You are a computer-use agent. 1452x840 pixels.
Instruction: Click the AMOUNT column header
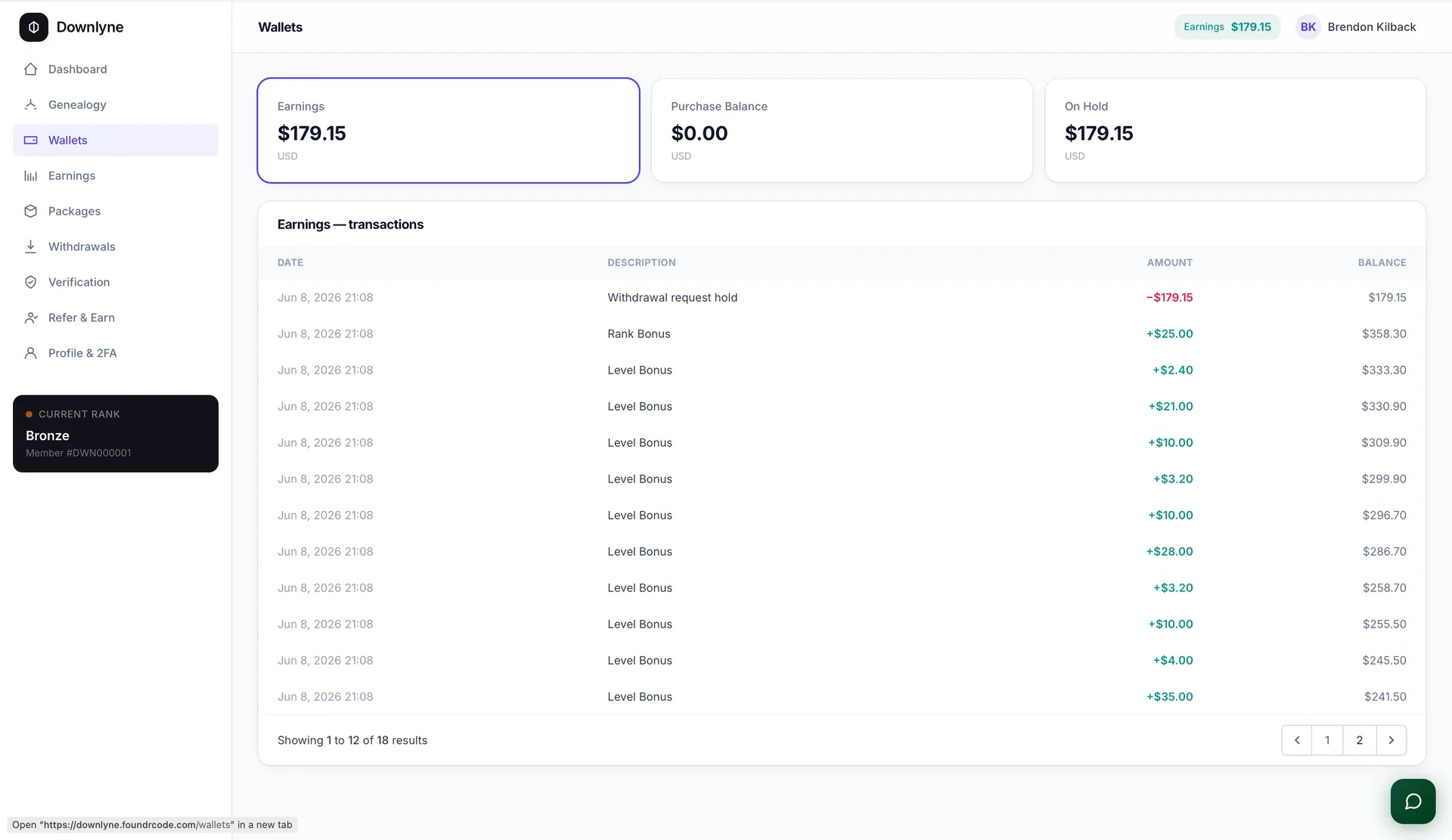click(1169, 262)
